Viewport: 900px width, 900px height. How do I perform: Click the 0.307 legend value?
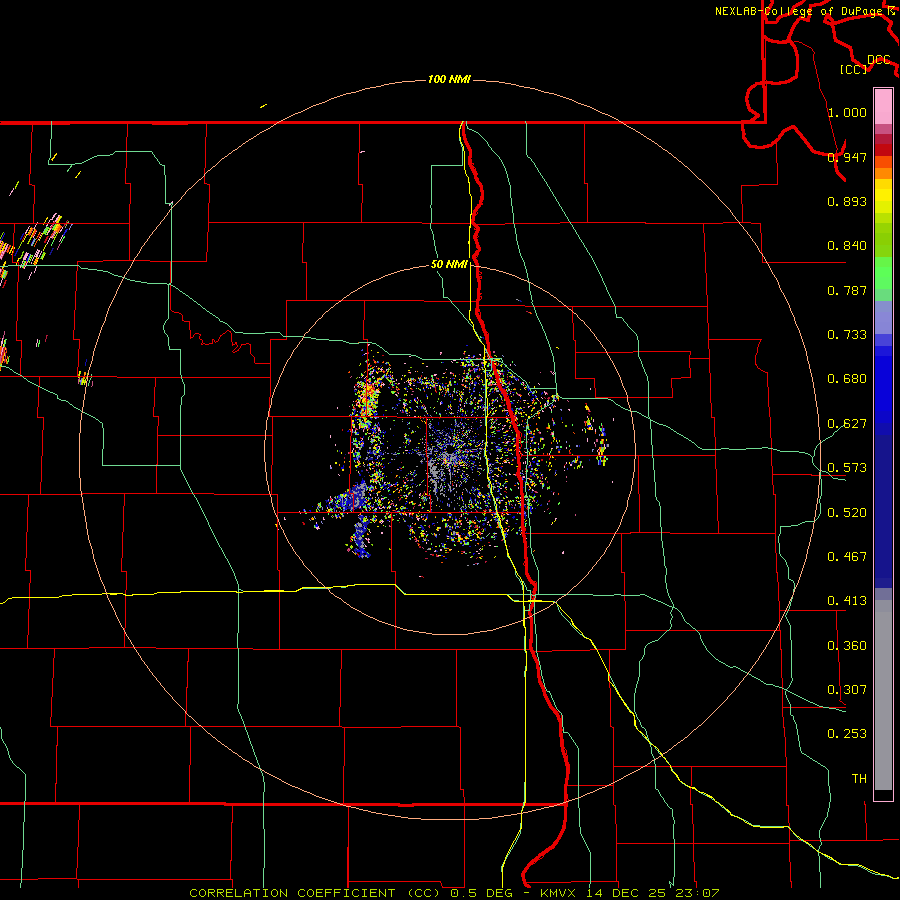click(847, 690)
